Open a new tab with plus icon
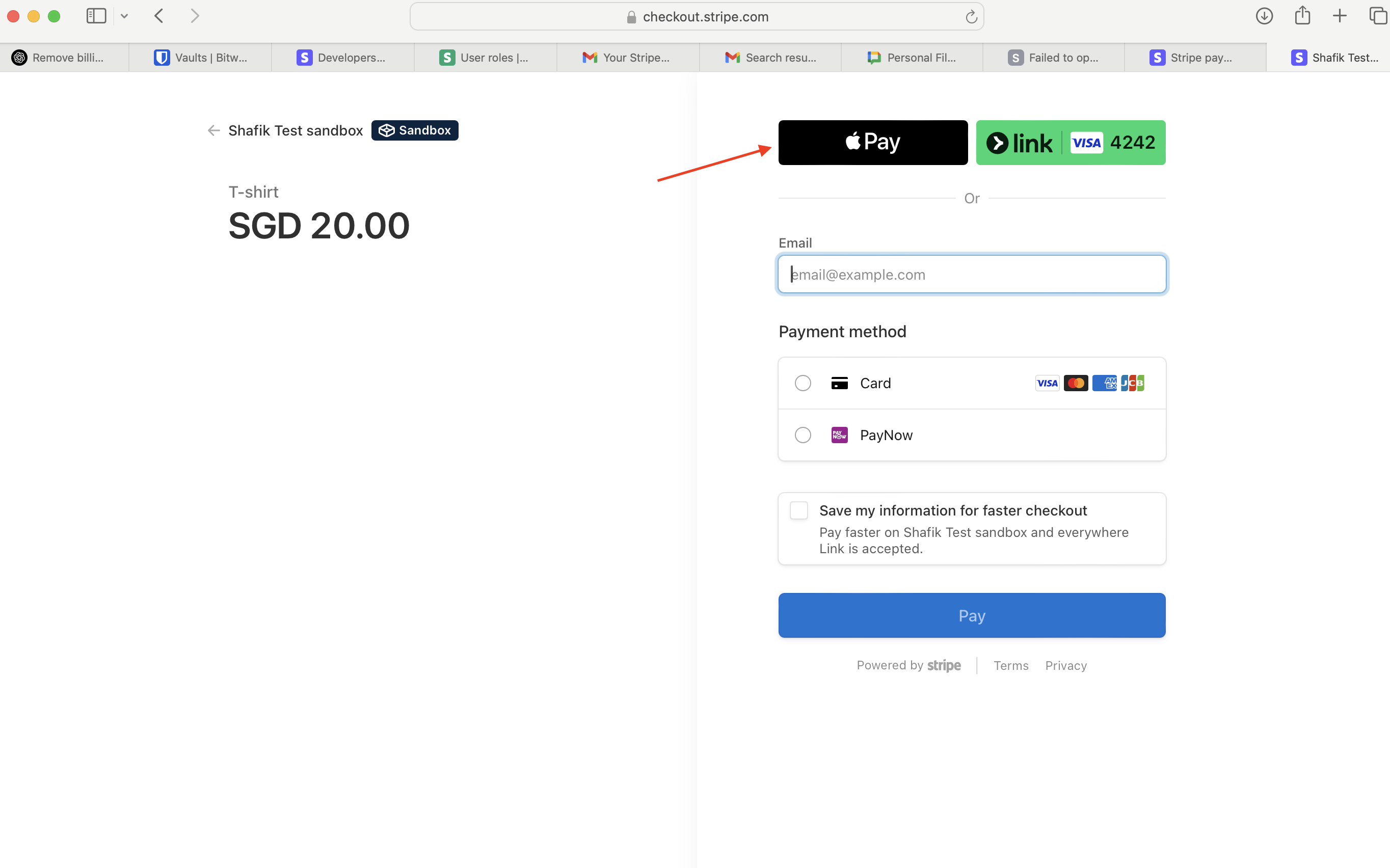 point(1340,16)
